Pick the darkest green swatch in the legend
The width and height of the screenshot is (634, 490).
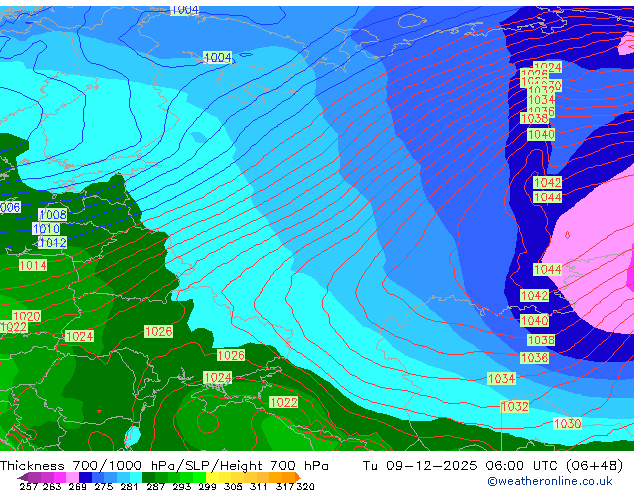point(148,477)
